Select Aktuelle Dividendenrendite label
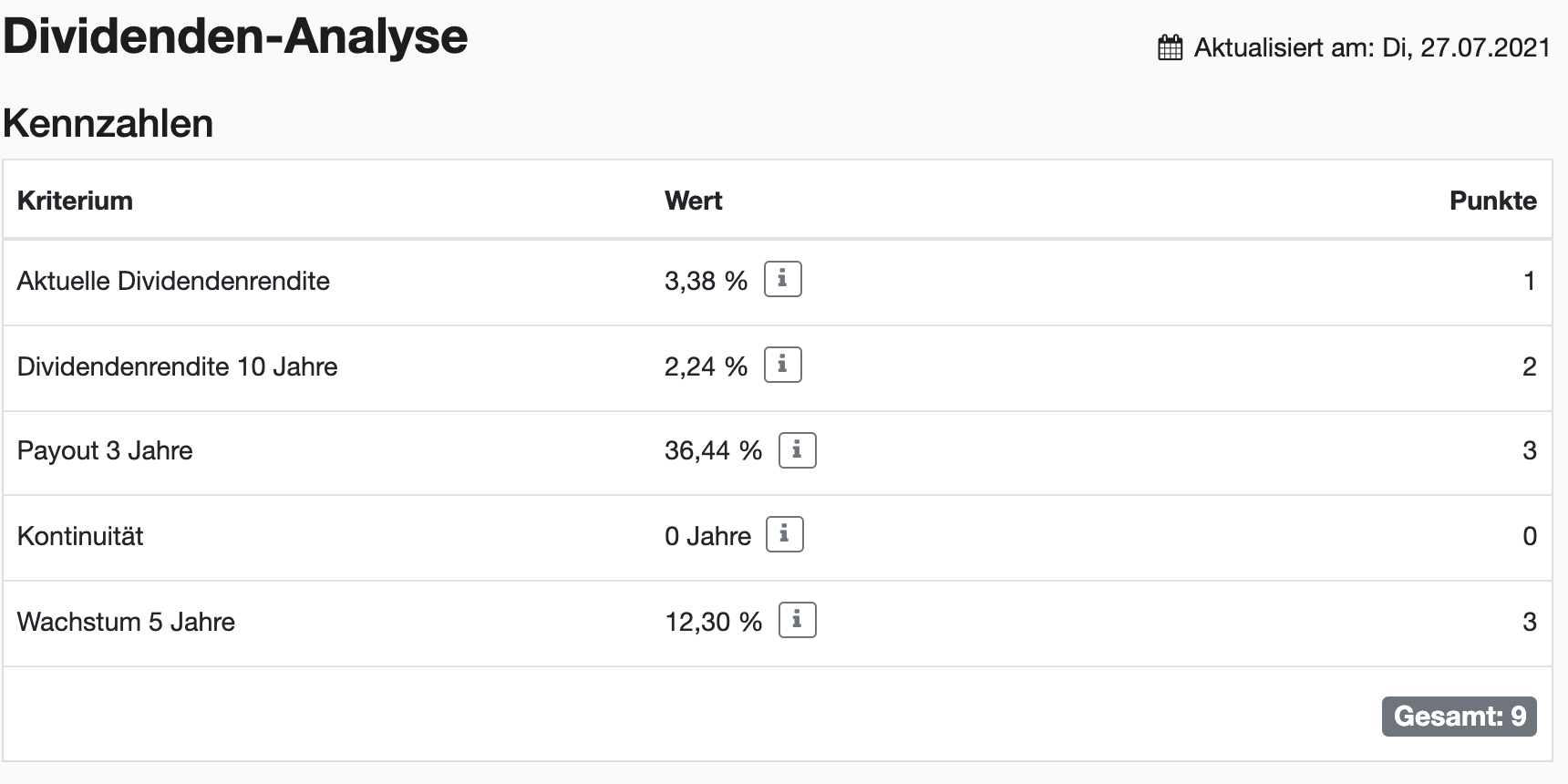The width and height of the screenshot is (1568, 784). (x=173, y=281)
